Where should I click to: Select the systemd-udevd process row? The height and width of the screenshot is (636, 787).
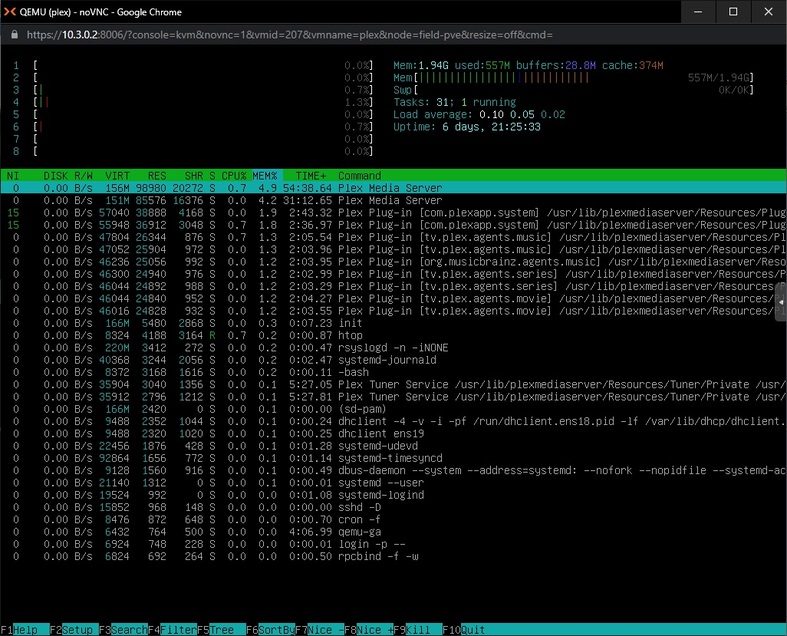tap(394, 446)
